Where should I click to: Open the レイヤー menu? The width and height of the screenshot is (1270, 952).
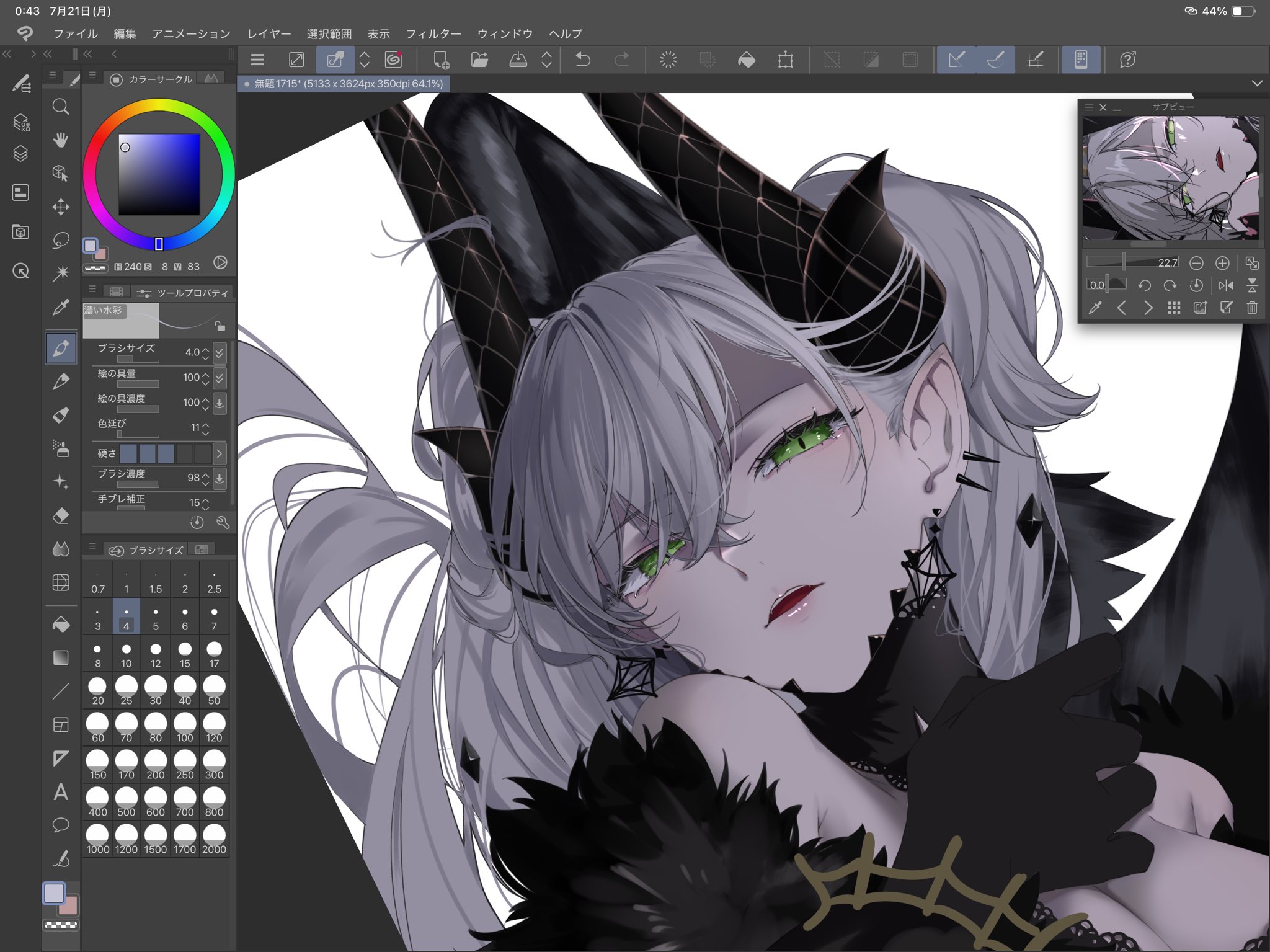tap(269, 33)
